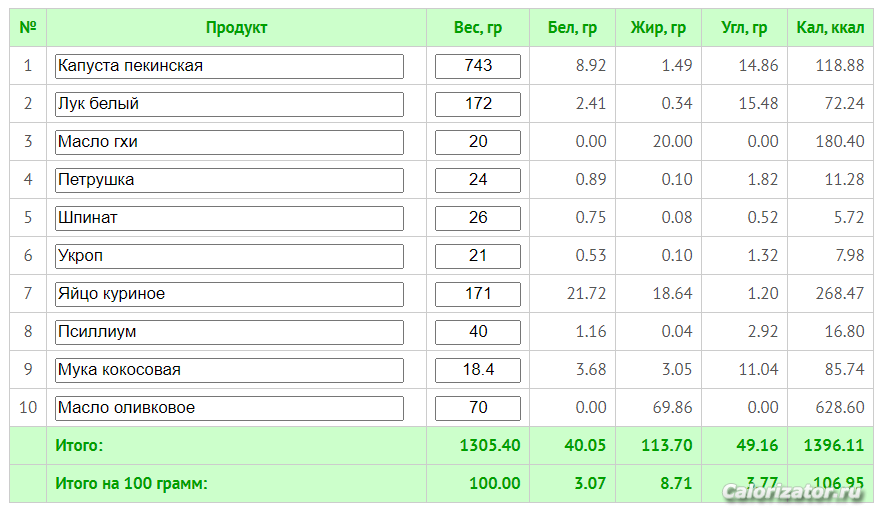Click the Продукт column header
The image size is (885, 513).
[x=236, y=28]
